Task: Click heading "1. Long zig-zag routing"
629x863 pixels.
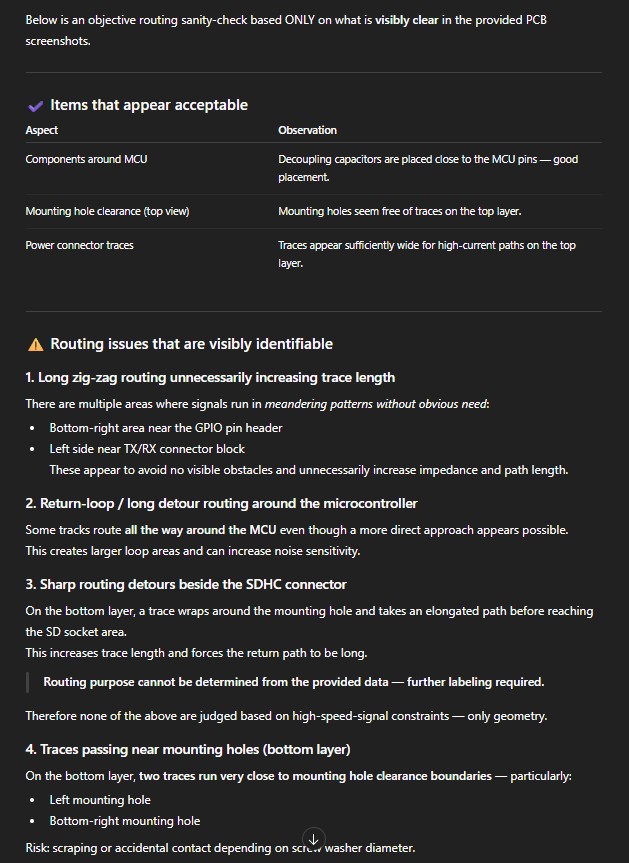Action: coord(210,377)
